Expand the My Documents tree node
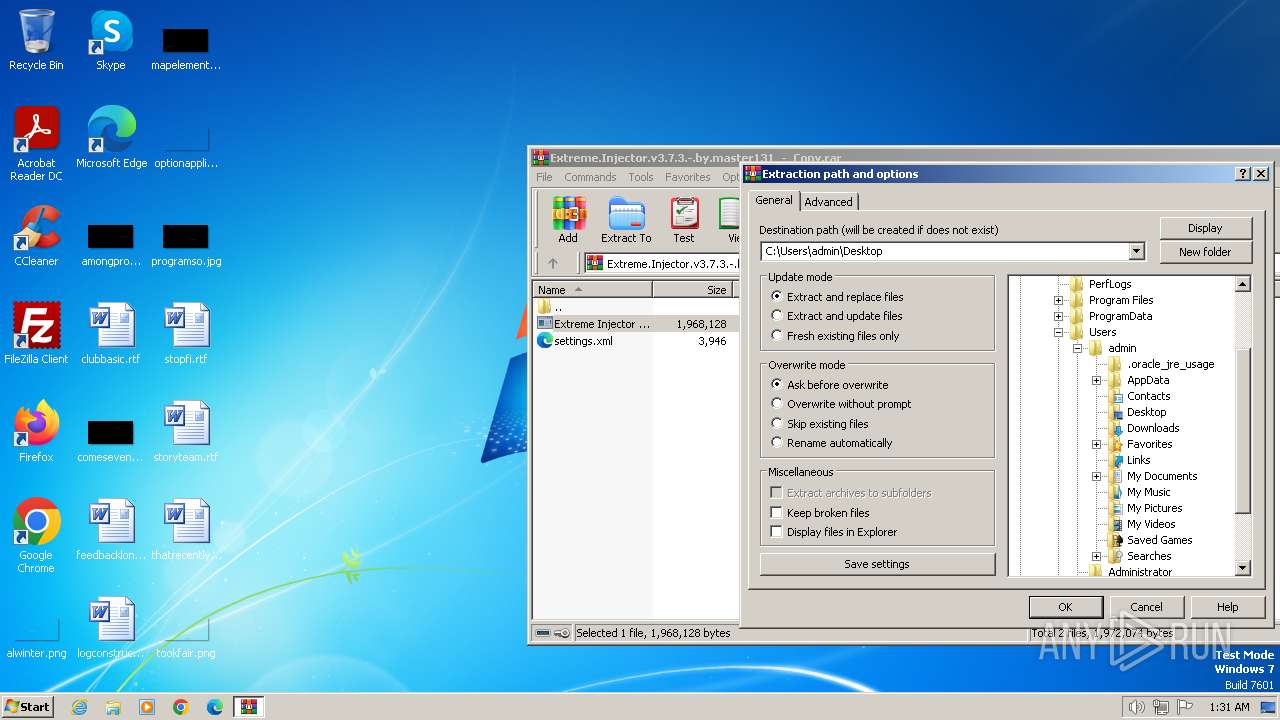1280x720 pixels. pyautogui.click(x=1096, y=476)
